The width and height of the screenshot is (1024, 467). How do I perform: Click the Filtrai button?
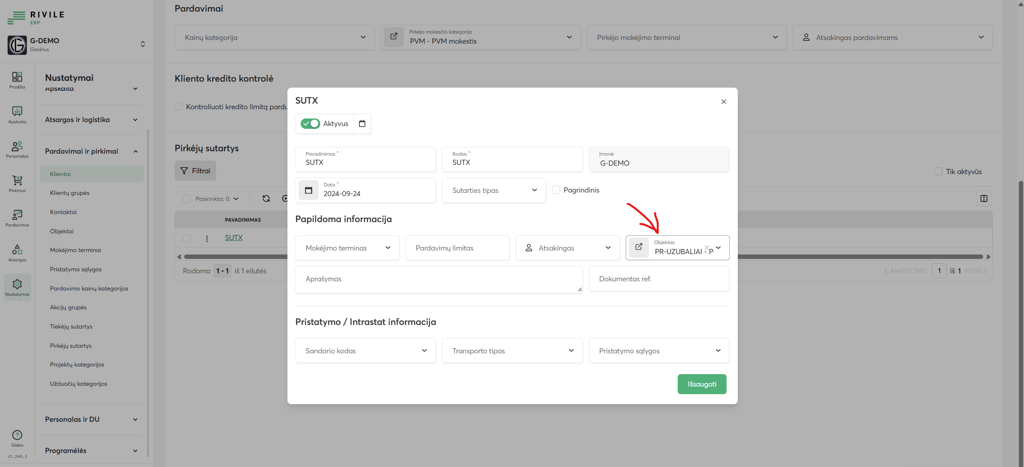tap(195, 171)
